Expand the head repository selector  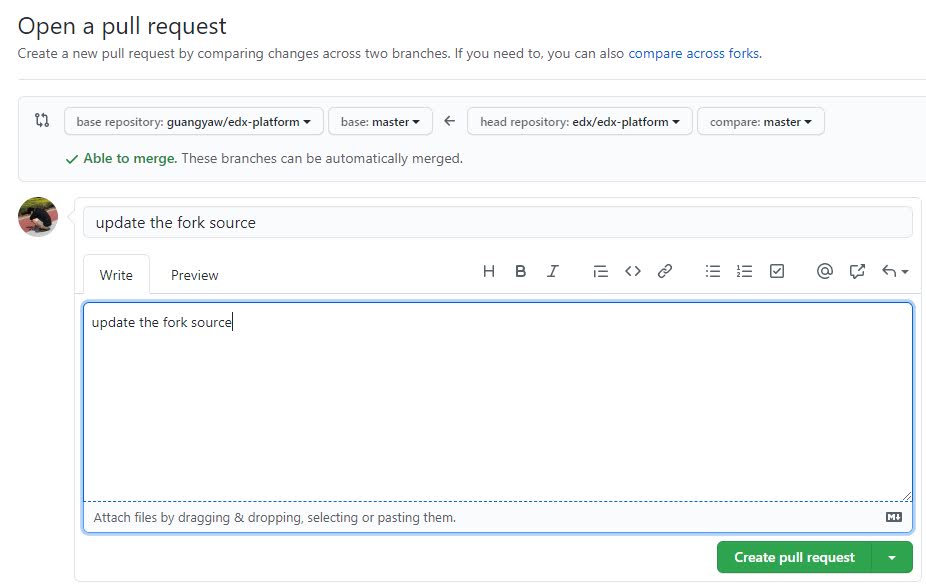pyautogui.click(x=579, y=122)
